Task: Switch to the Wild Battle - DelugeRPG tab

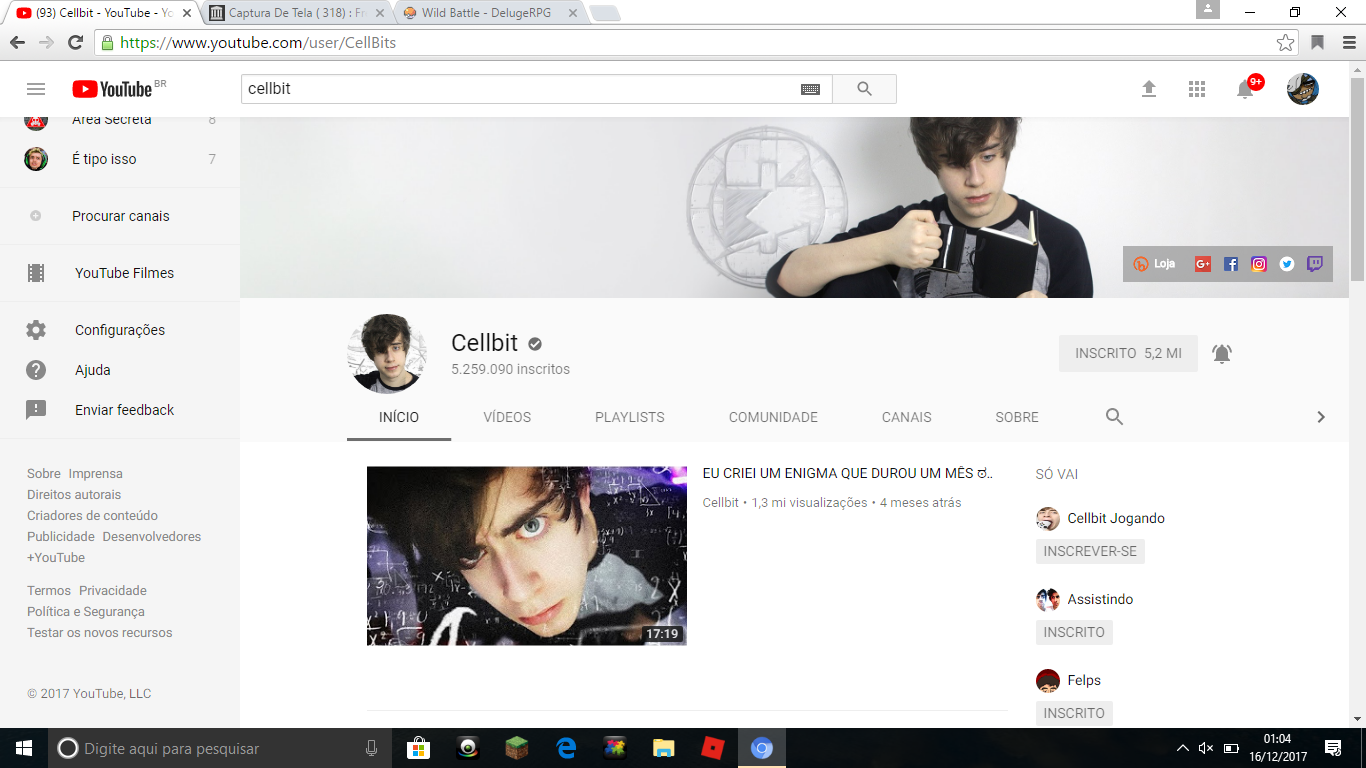Action: (491, 13)
